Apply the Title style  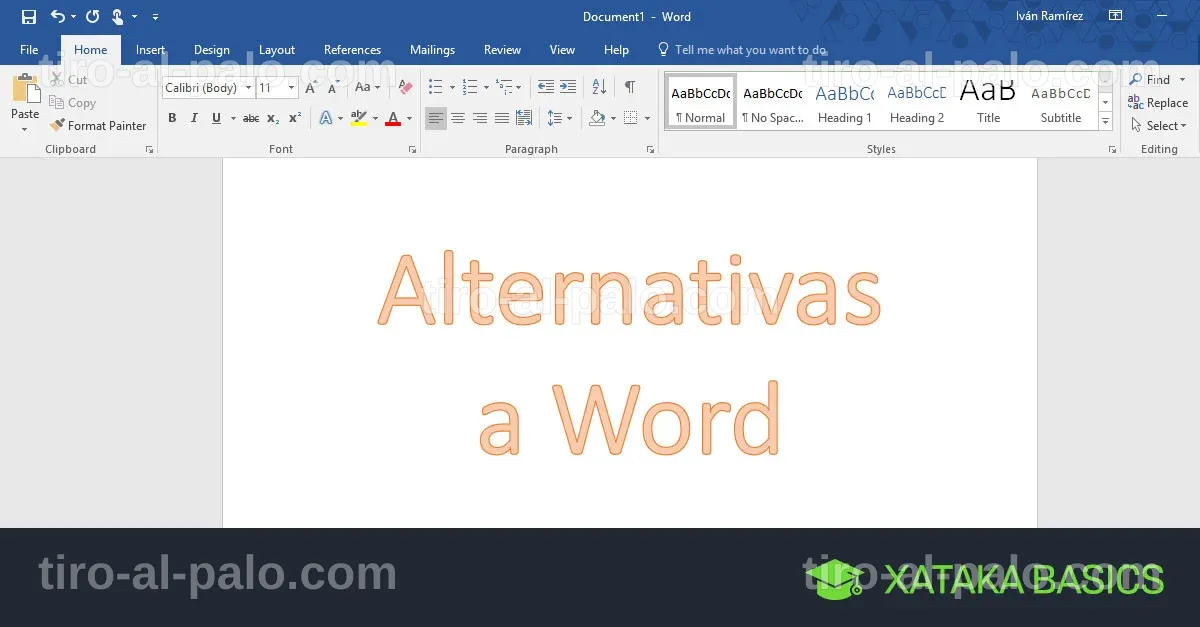[x=989, y=102]
